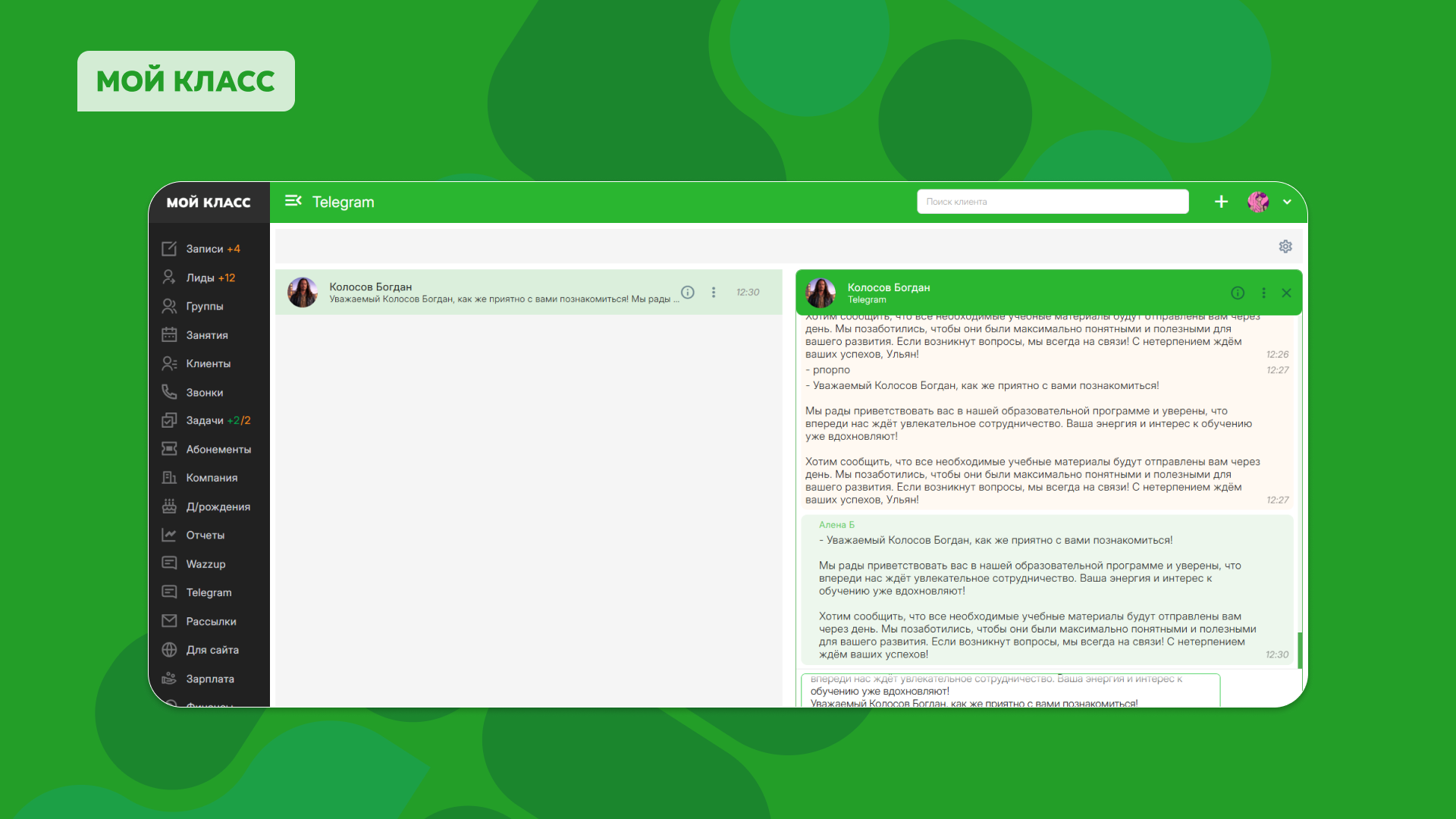
Task: Select Wazzup in the sidebar
Action: 206,564
